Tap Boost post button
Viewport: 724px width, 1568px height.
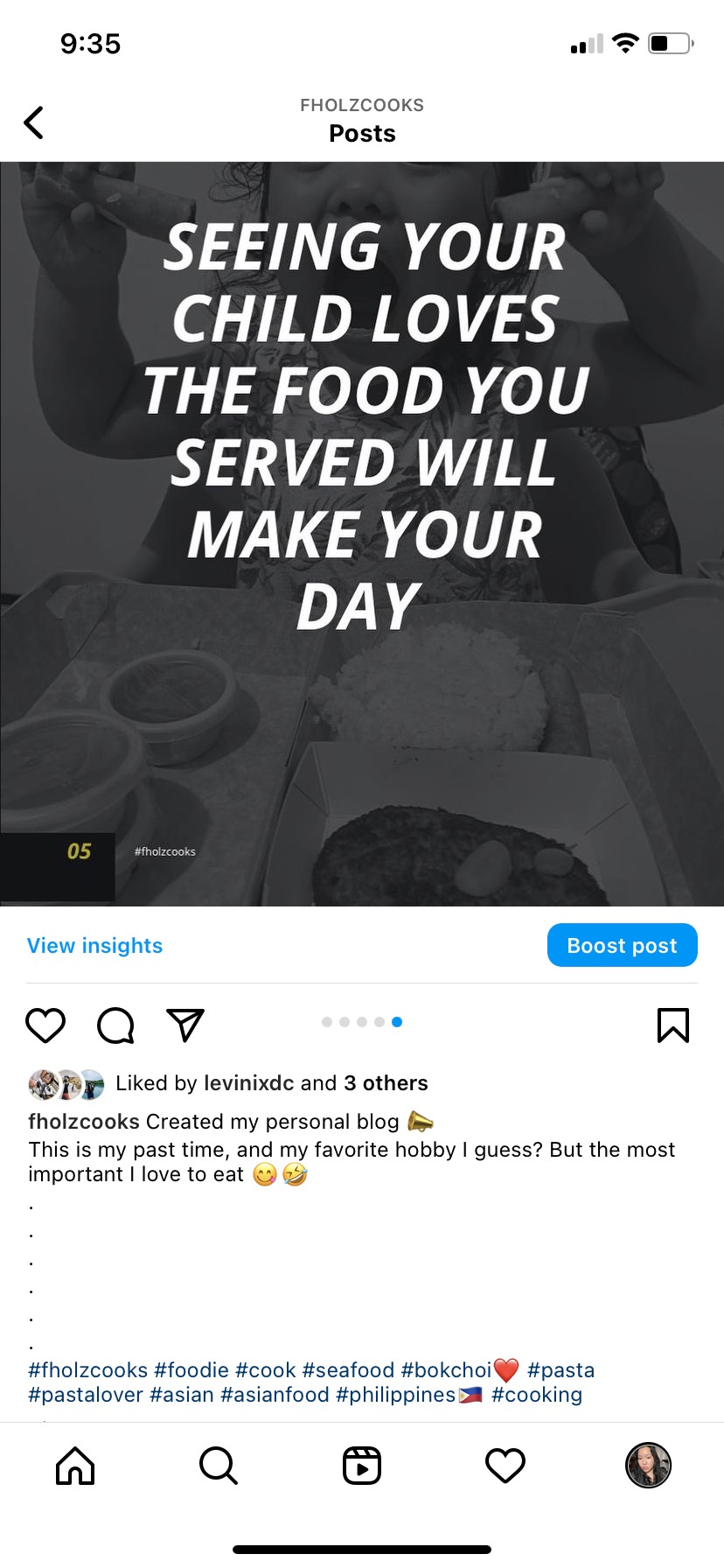point(622,945)
